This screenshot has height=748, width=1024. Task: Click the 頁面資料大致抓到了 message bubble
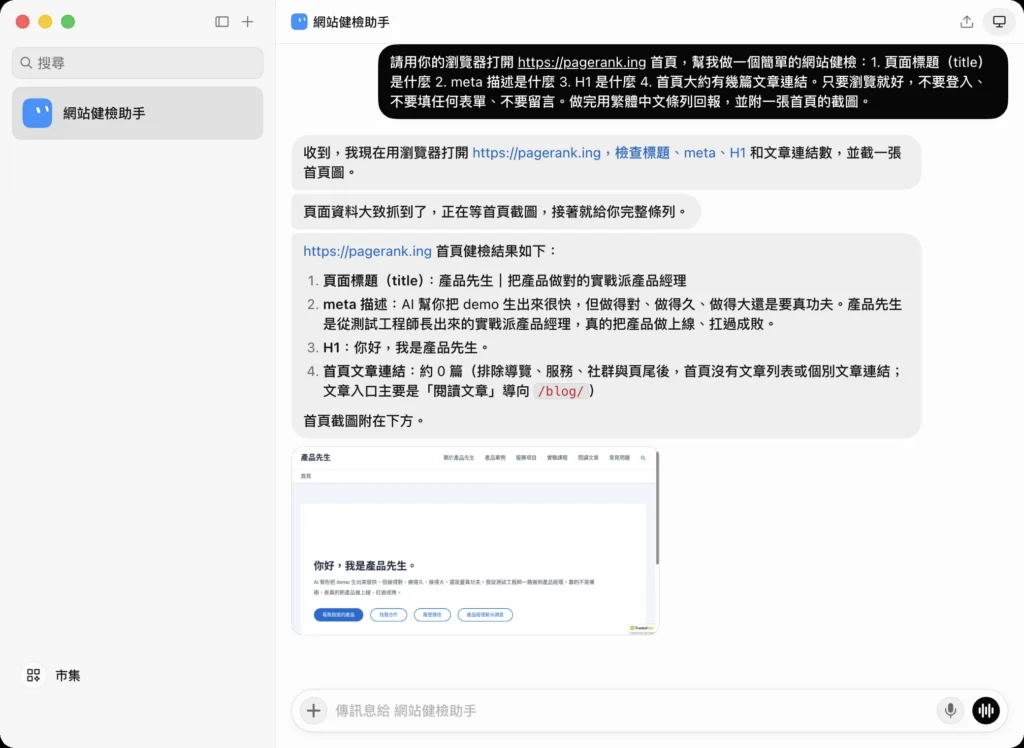[496, 212]
